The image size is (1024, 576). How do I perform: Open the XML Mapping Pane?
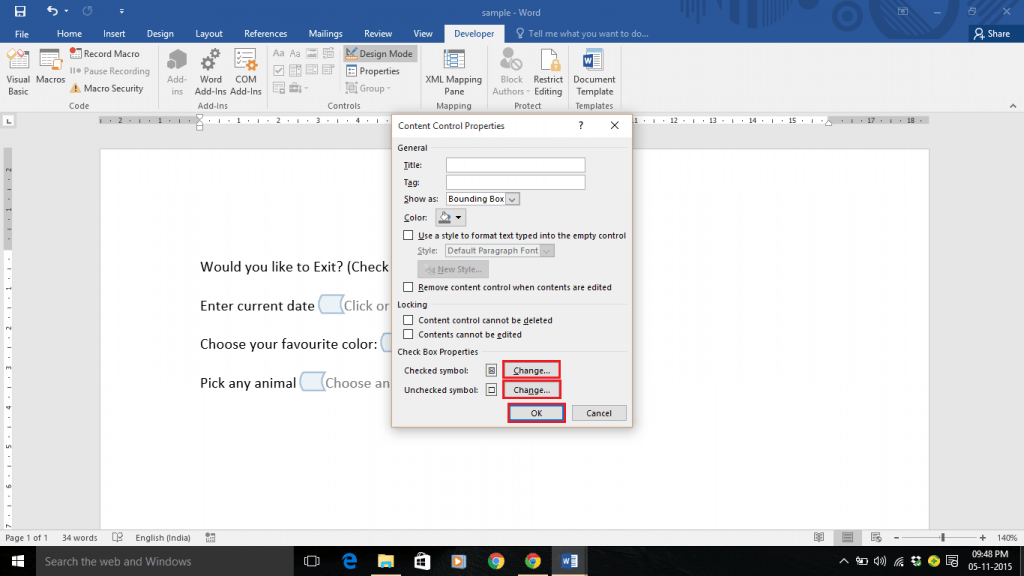[x=453, y=70]
